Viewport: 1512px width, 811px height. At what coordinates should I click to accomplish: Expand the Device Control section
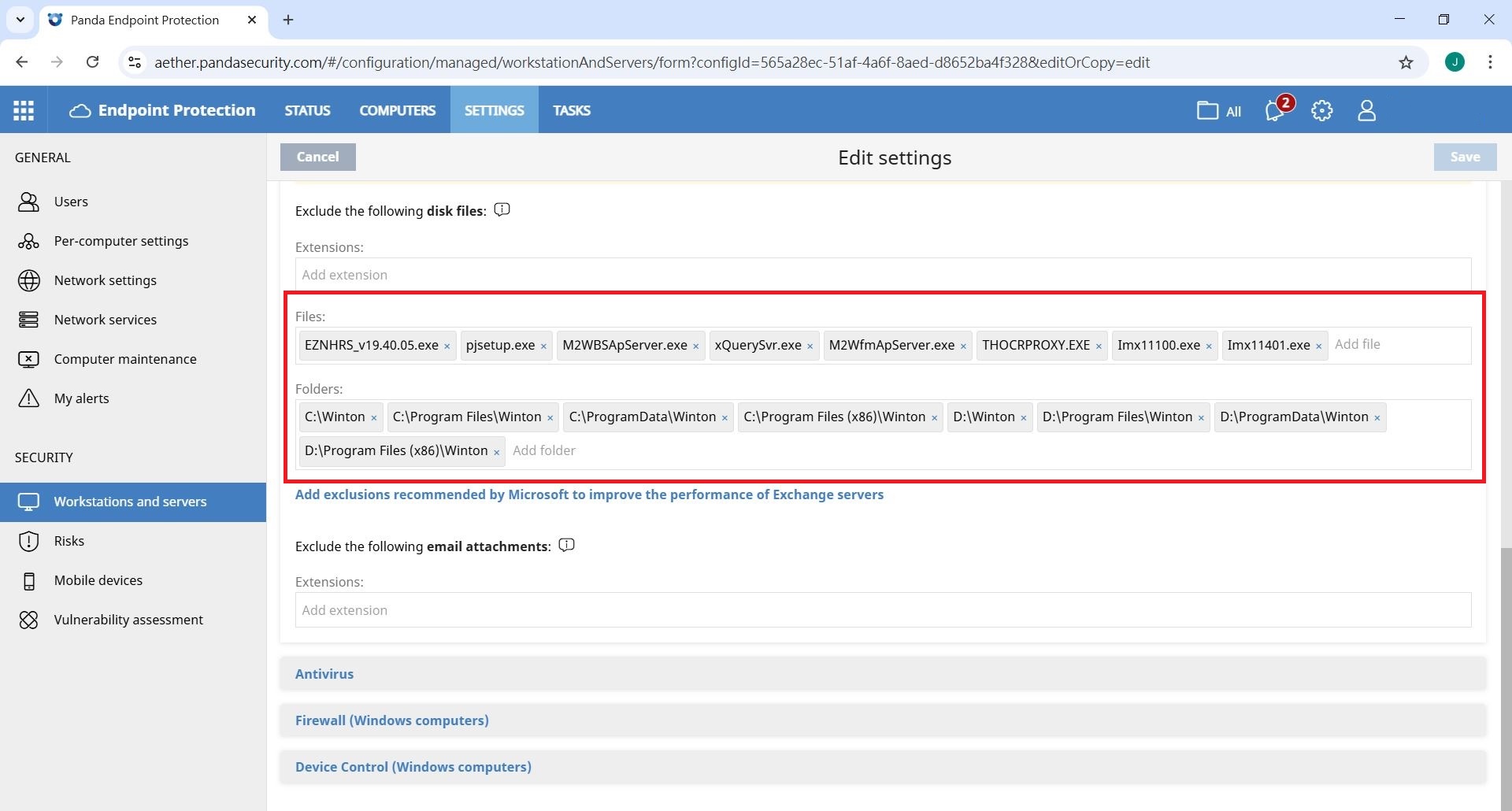(413, 767)
